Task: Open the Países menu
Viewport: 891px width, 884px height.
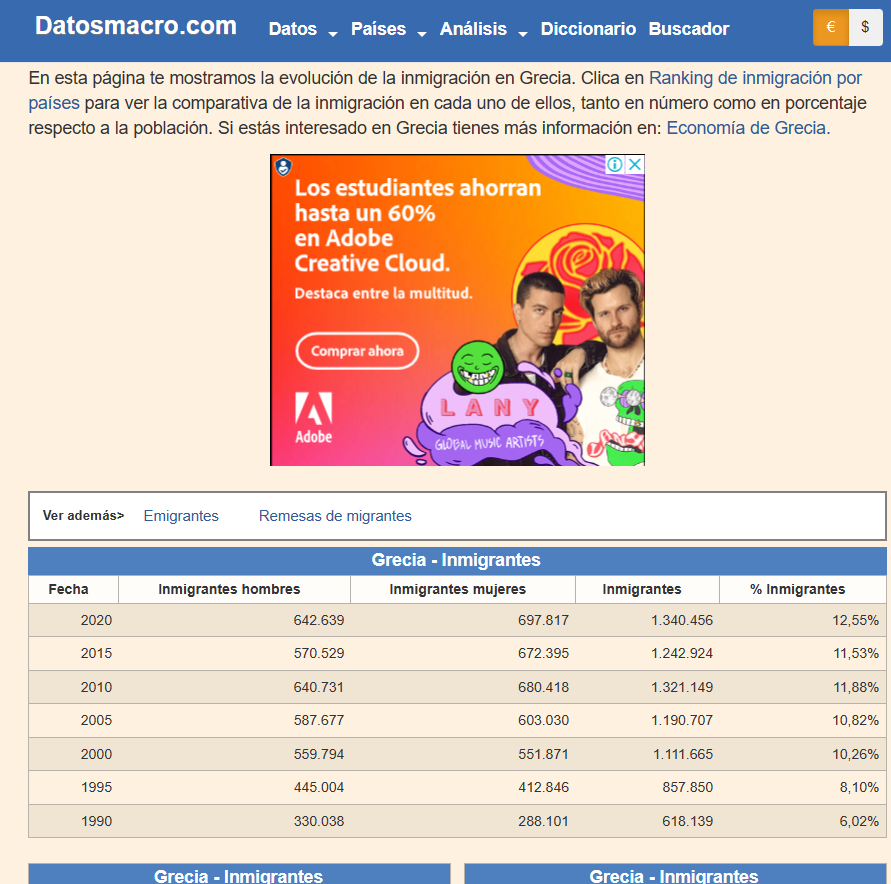Action: [x=378, y=29]
